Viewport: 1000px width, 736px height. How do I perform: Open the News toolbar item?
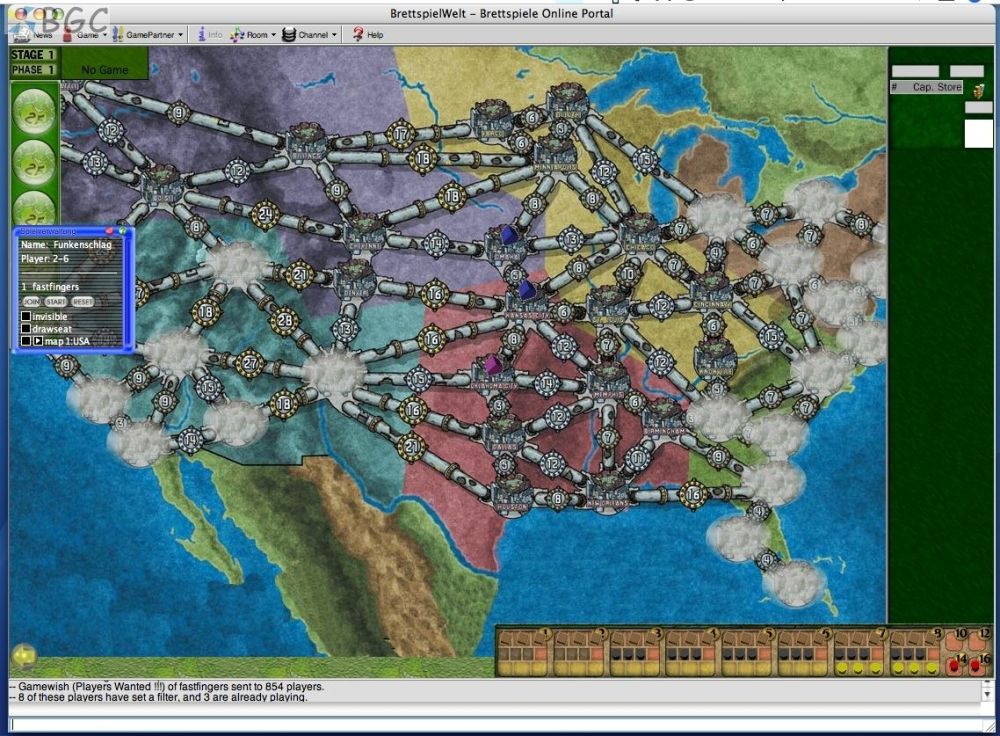tap(34, 34)
